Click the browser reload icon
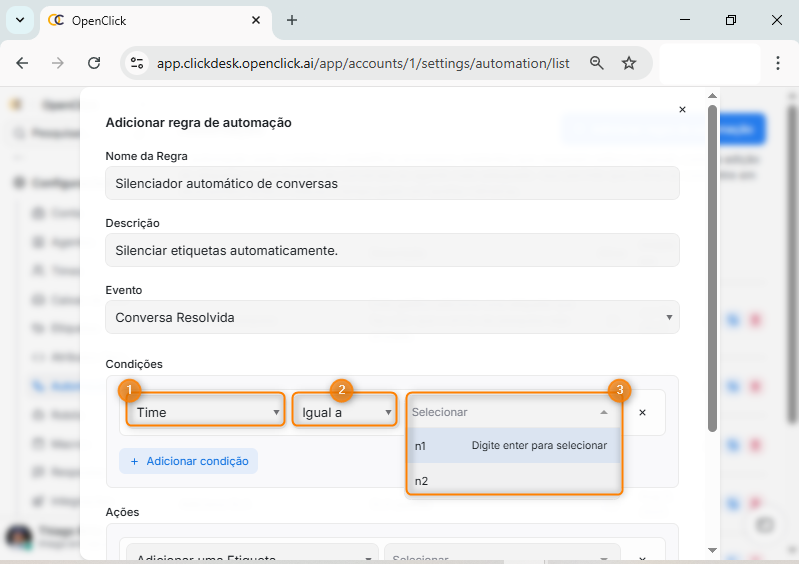Image resolution: width=799 pixels, height=564 pixels. coord(94,63)
